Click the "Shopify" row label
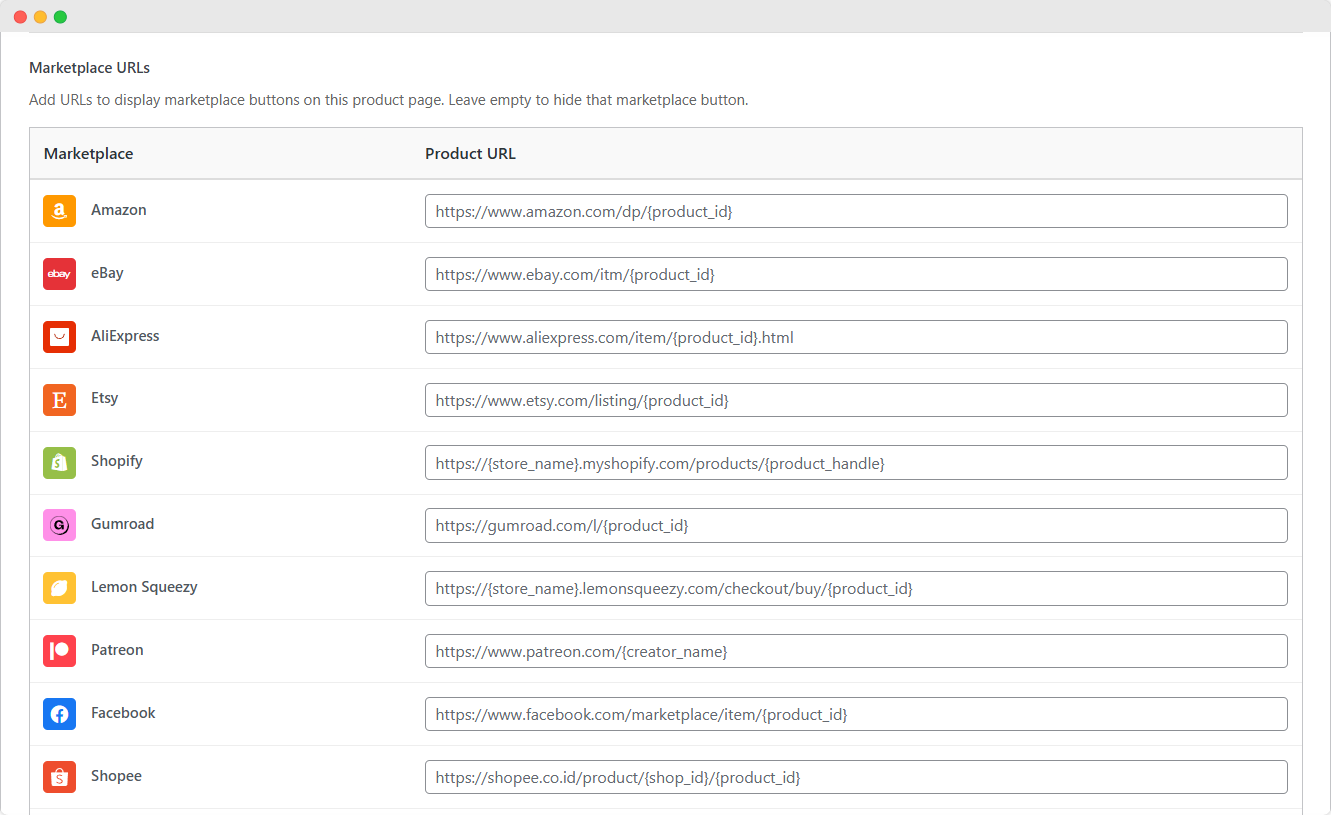 (117, 461)
